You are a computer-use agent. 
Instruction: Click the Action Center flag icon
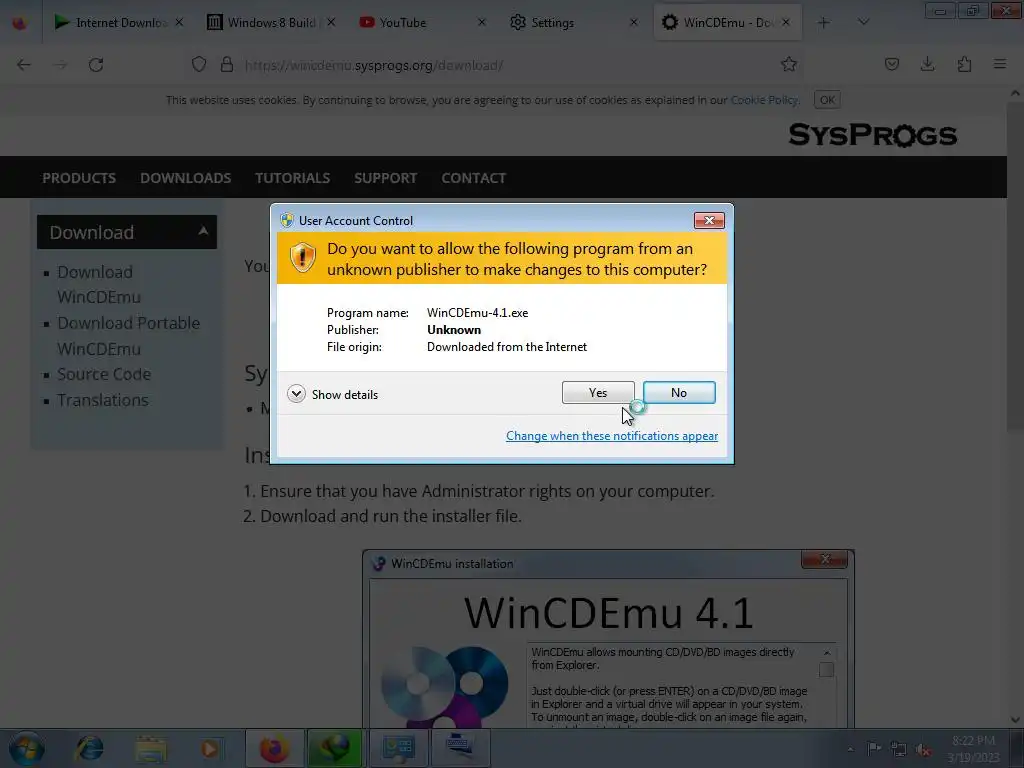pyautogui.click(x=874, y=749)
